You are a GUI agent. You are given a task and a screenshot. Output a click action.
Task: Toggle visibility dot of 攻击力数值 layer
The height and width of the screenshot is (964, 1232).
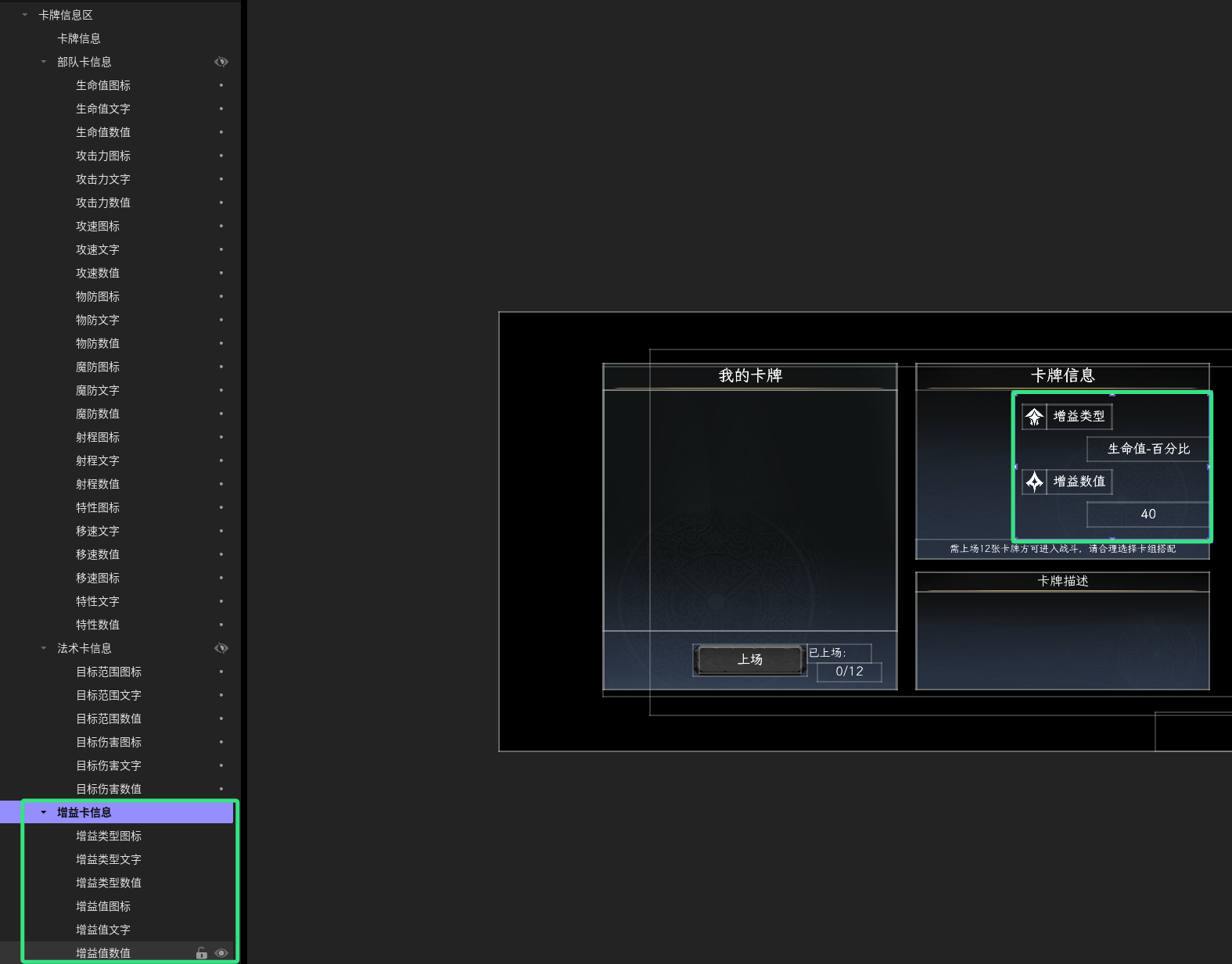[x=221, y=202]
